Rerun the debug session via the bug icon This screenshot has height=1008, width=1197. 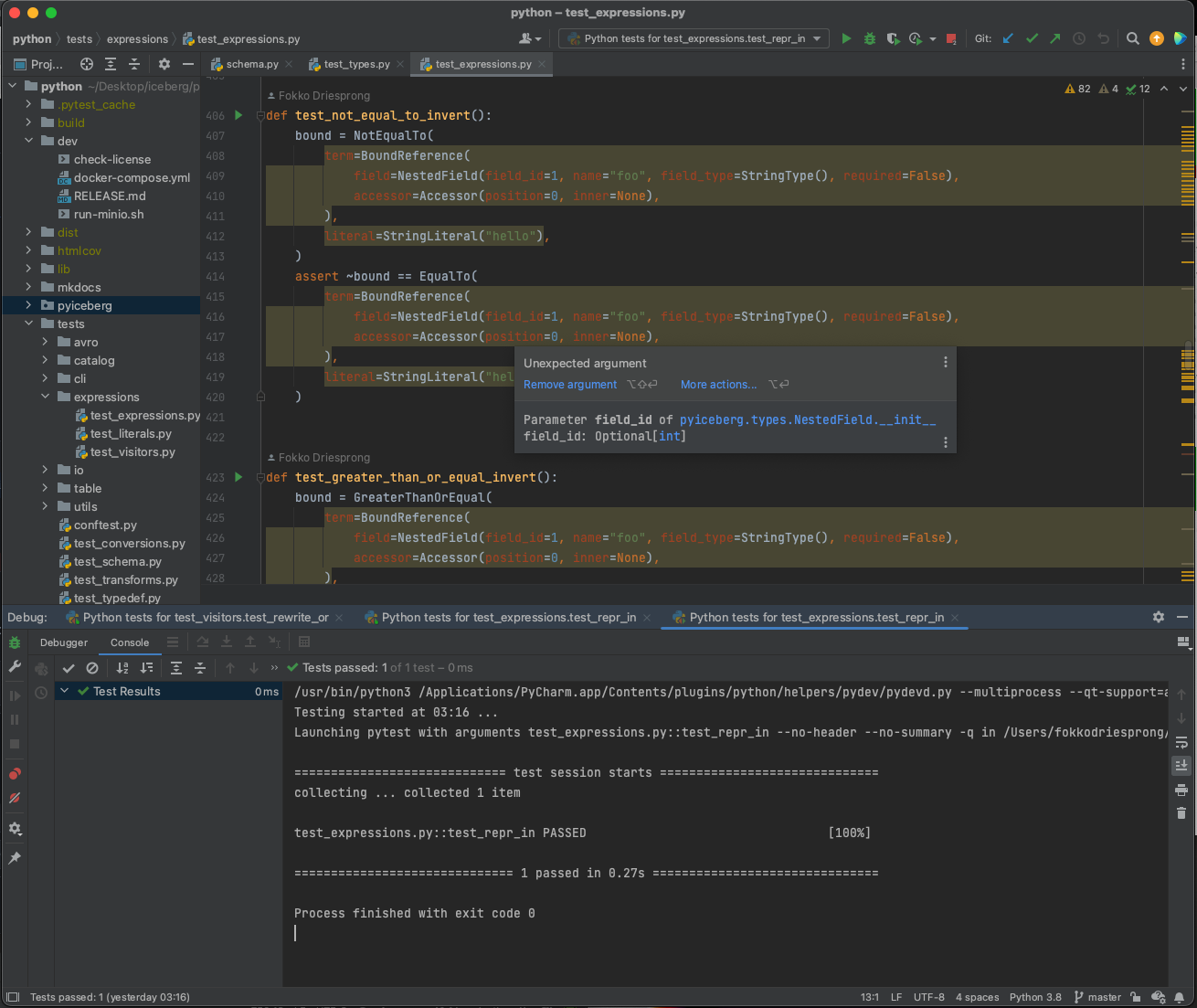click(x=15, y=642)
